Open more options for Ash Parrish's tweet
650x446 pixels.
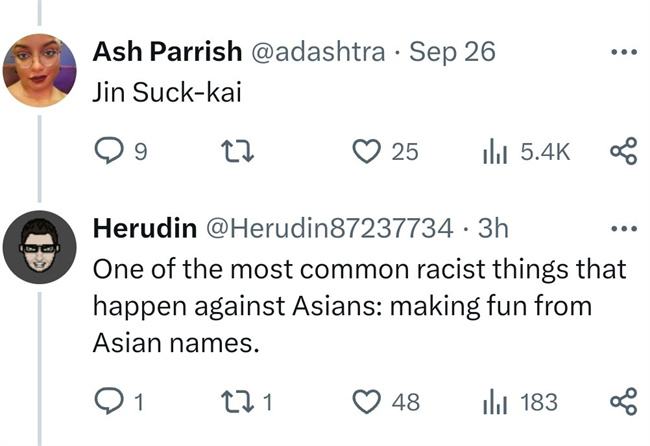click(x=622, y=53)
